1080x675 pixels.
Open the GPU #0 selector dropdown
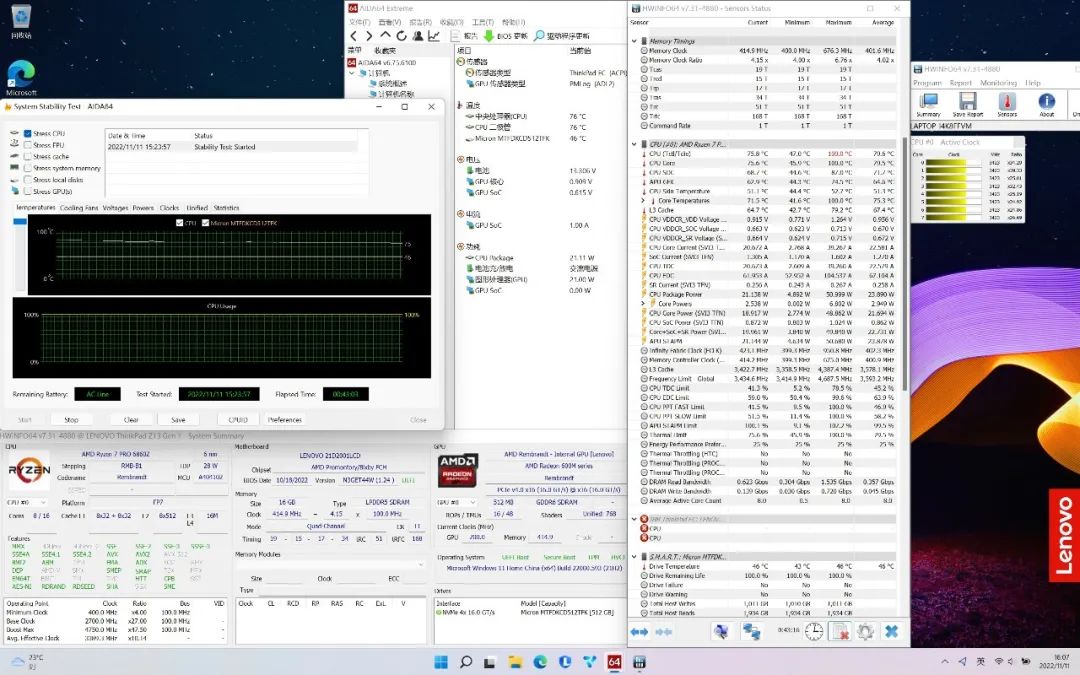click(456, 502)
